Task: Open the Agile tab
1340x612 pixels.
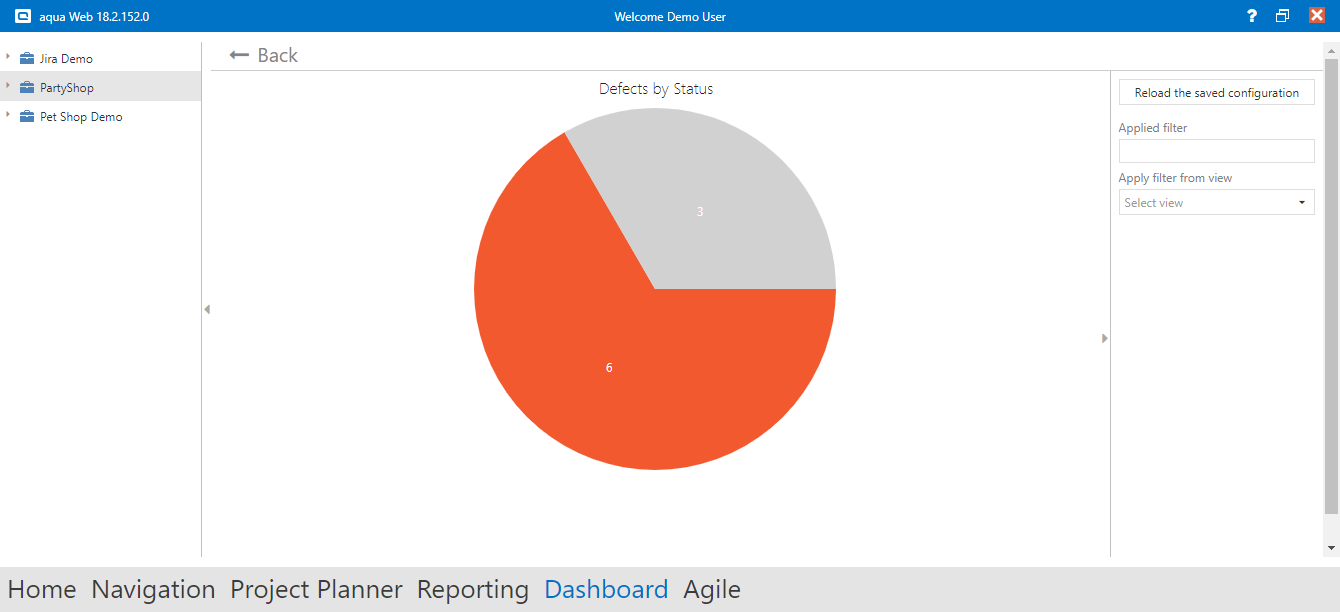Action: (x=711, y=590)
